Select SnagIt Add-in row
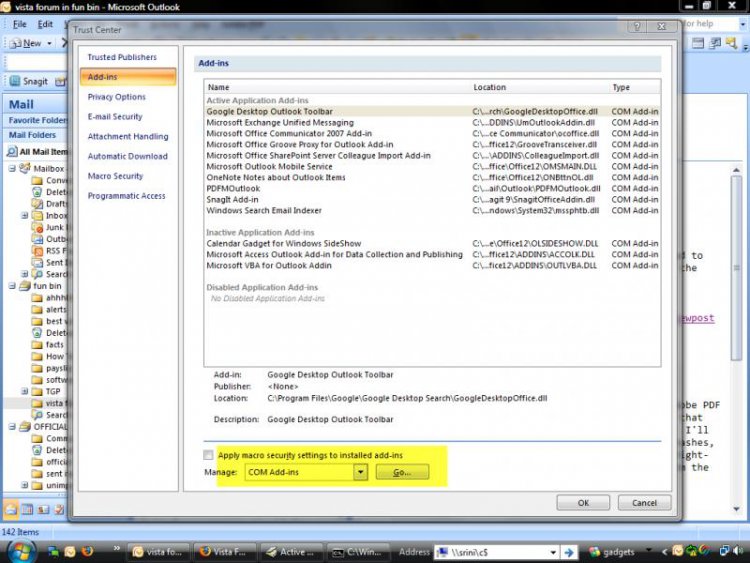The height and width of the screenshot is (563, 750). click(x=432, y=199)
